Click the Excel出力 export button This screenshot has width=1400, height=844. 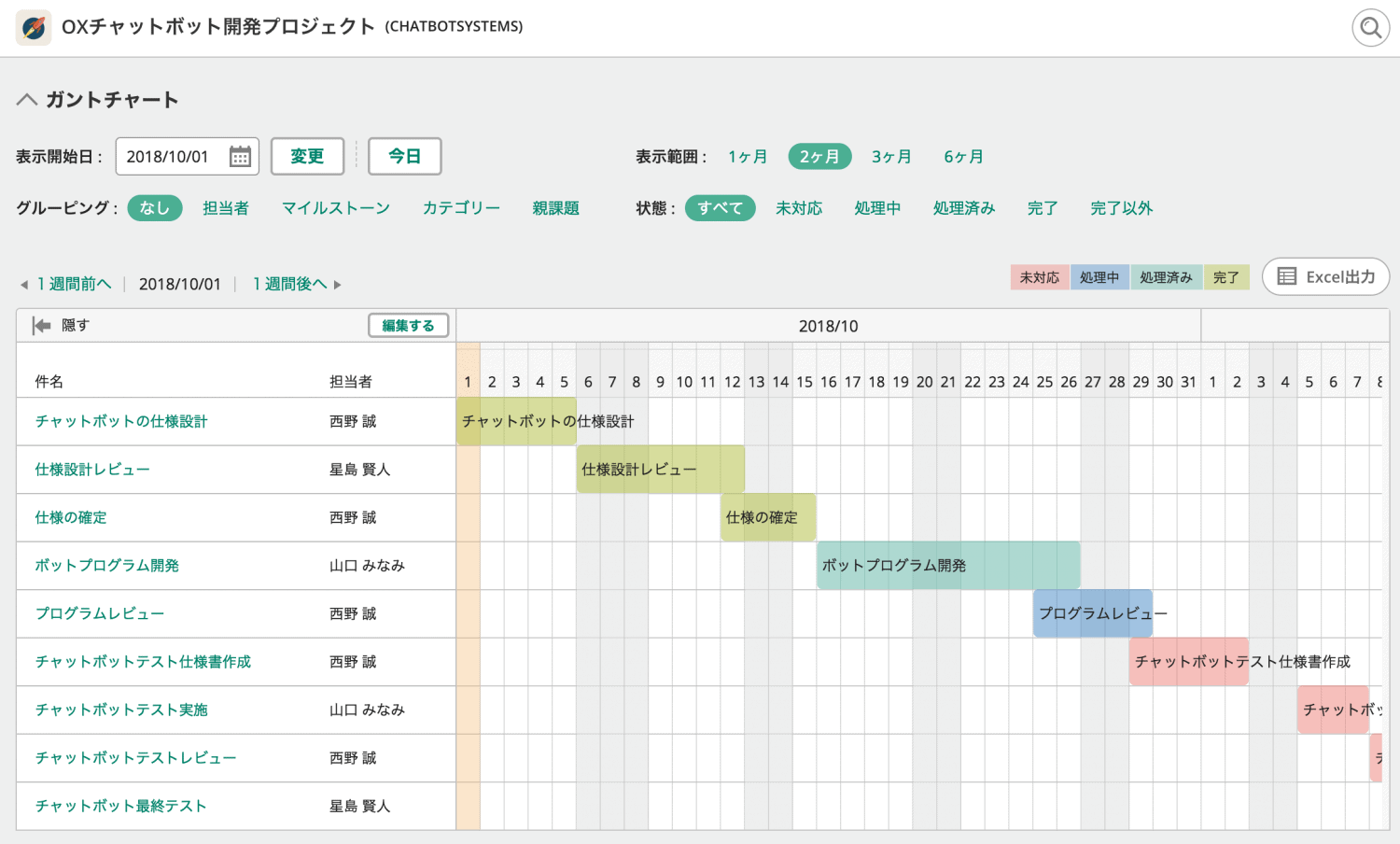[x=1325, y=276]
